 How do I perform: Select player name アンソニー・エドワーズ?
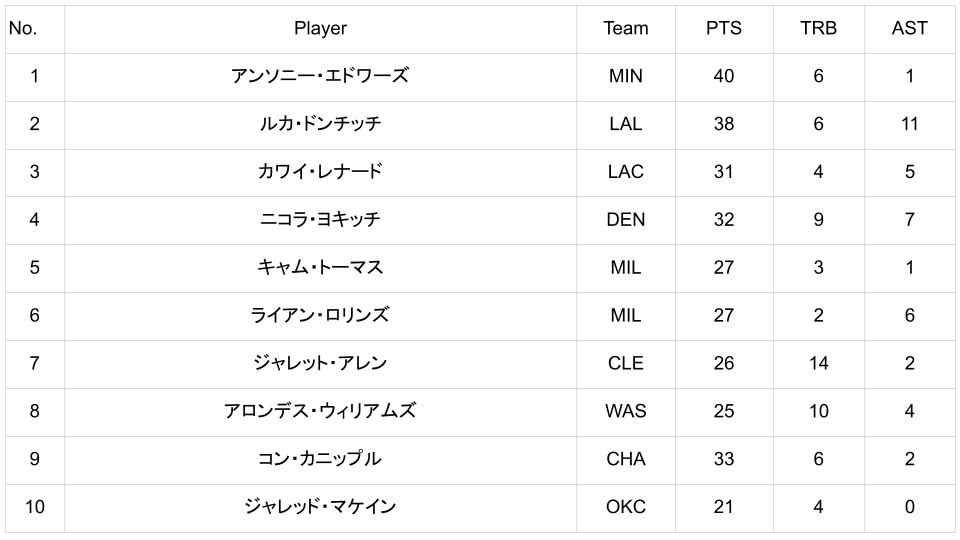[x=320, y=76]
